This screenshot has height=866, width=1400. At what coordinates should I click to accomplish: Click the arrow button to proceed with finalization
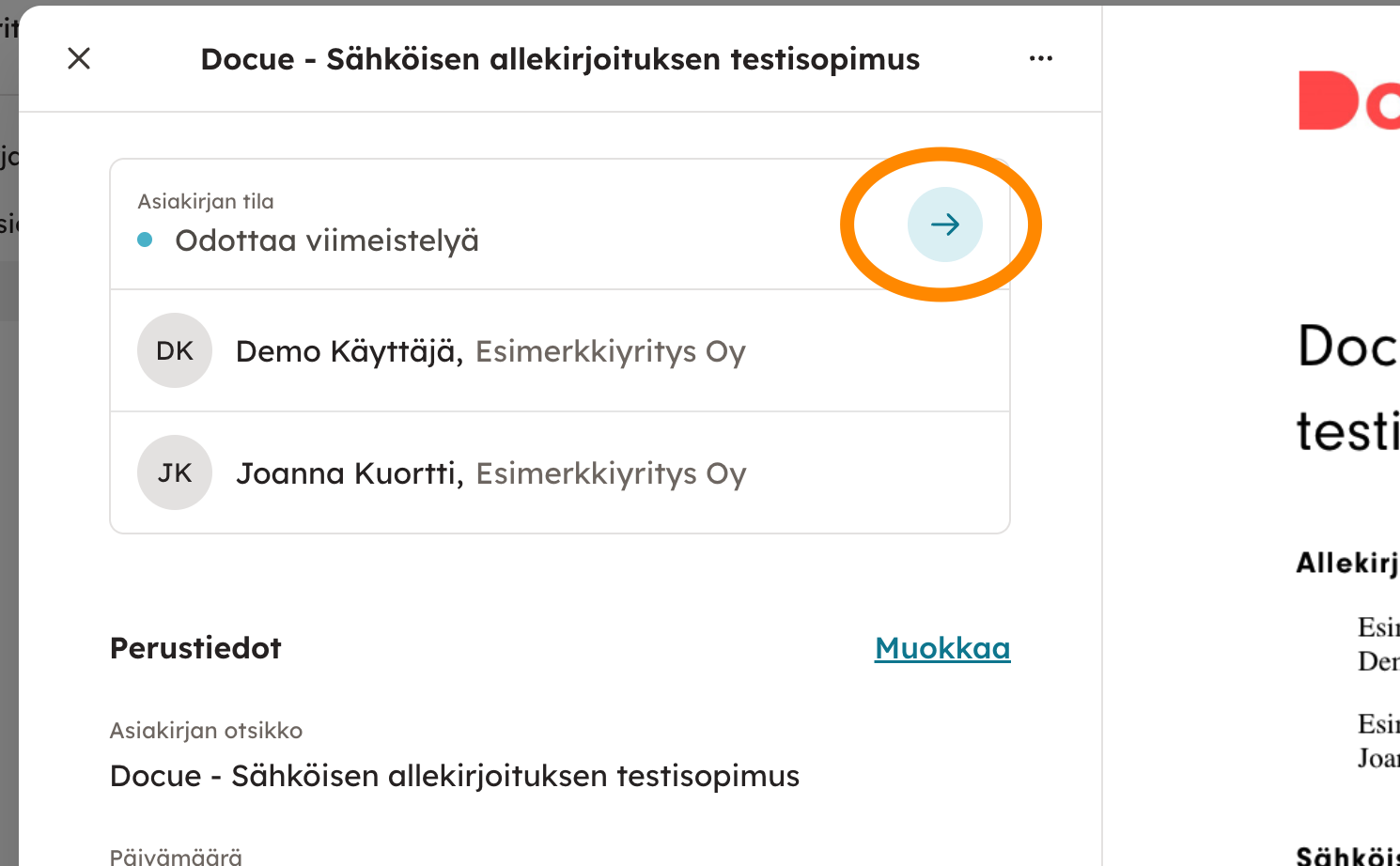(944, 224)
